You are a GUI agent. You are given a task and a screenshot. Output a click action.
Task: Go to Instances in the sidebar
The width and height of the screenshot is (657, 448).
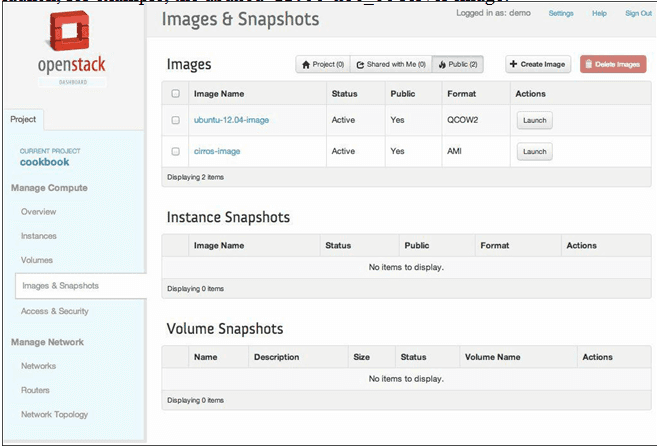tap(39, 236)
